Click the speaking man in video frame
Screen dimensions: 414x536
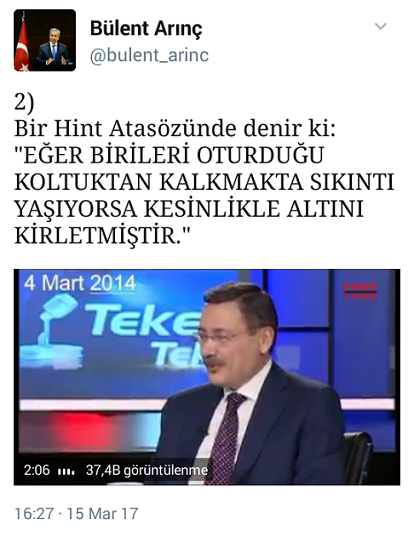[x=253, y=383]
